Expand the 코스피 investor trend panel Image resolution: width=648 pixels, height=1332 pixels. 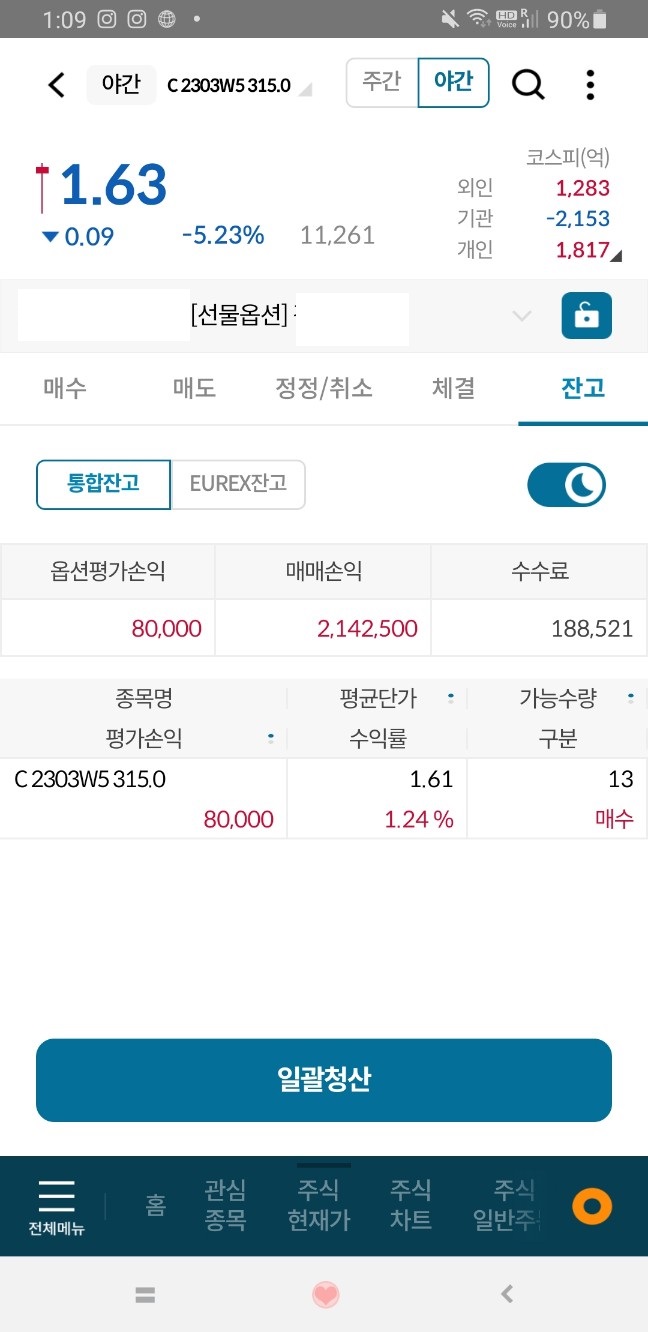615,256
